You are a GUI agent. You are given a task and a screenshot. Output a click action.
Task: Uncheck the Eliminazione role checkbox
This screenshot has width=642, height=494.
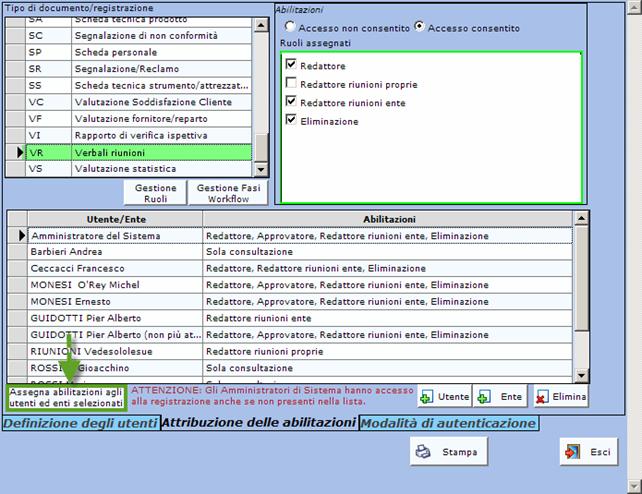tap(291, 121)
